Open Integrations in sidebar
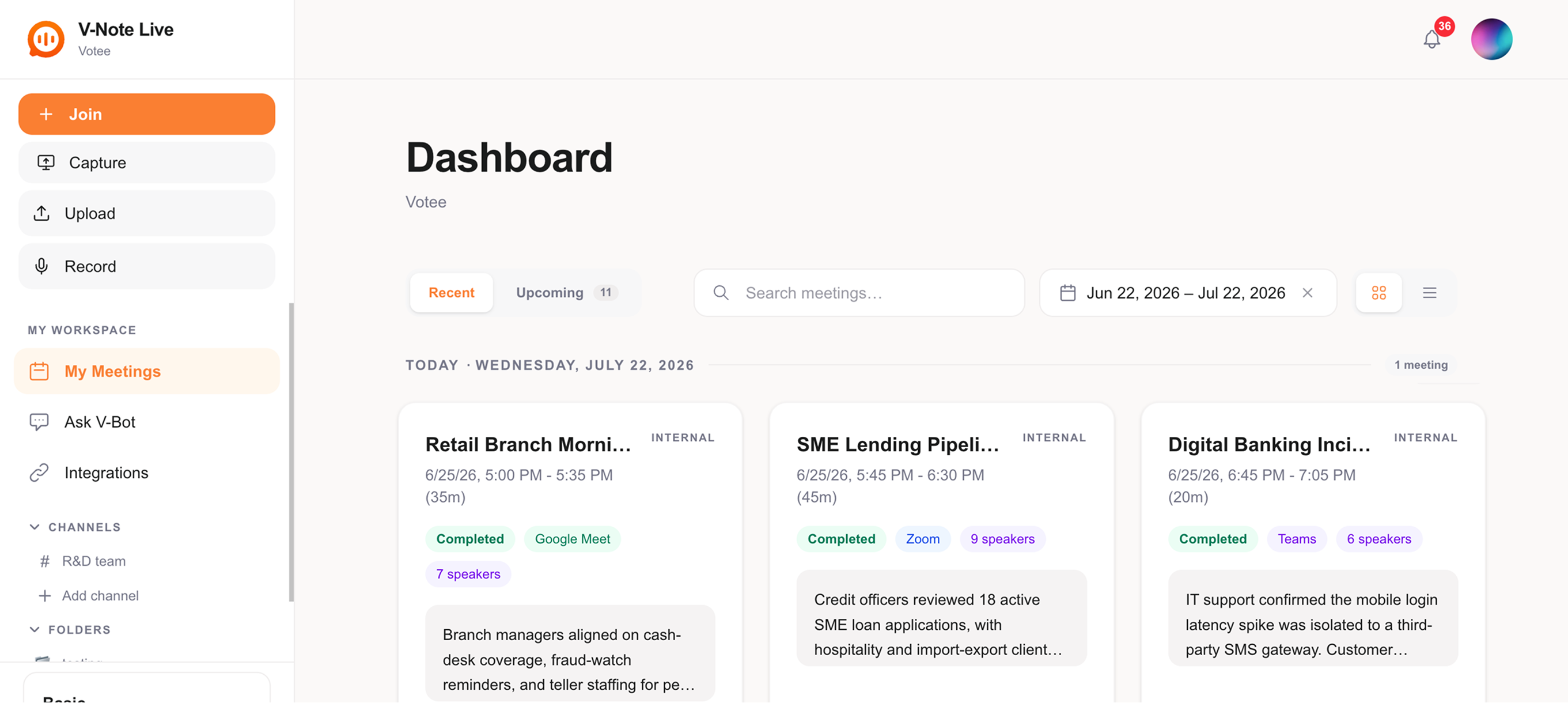Viewport: 1568px width, 703px height. tap(147, 473)
